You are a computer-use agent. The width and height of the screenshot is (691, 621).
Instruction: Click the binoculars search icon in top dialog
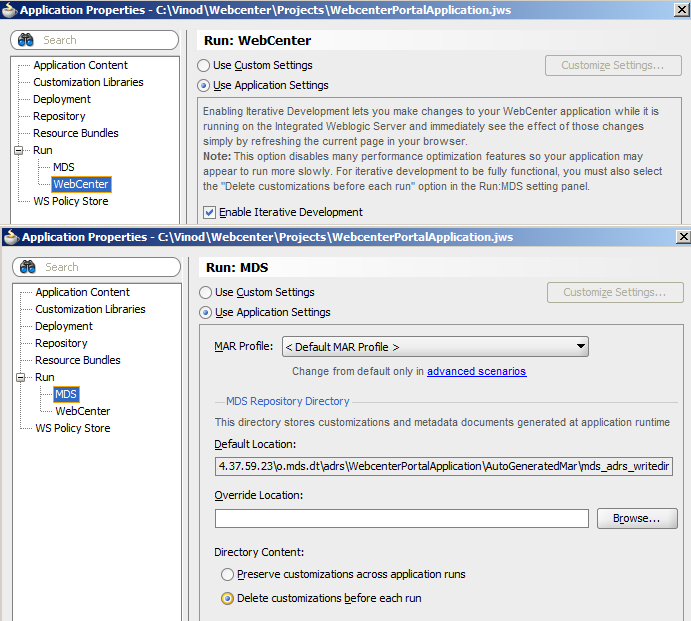click(26, 40)
